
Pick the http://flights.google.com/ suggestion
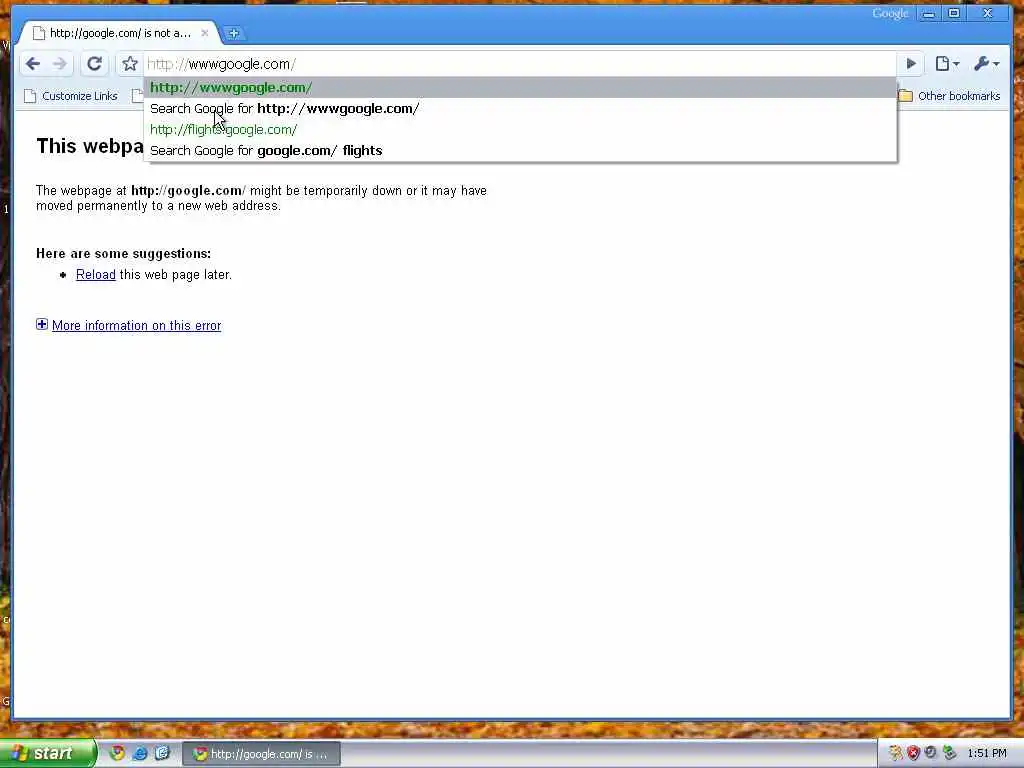point(520,129)
